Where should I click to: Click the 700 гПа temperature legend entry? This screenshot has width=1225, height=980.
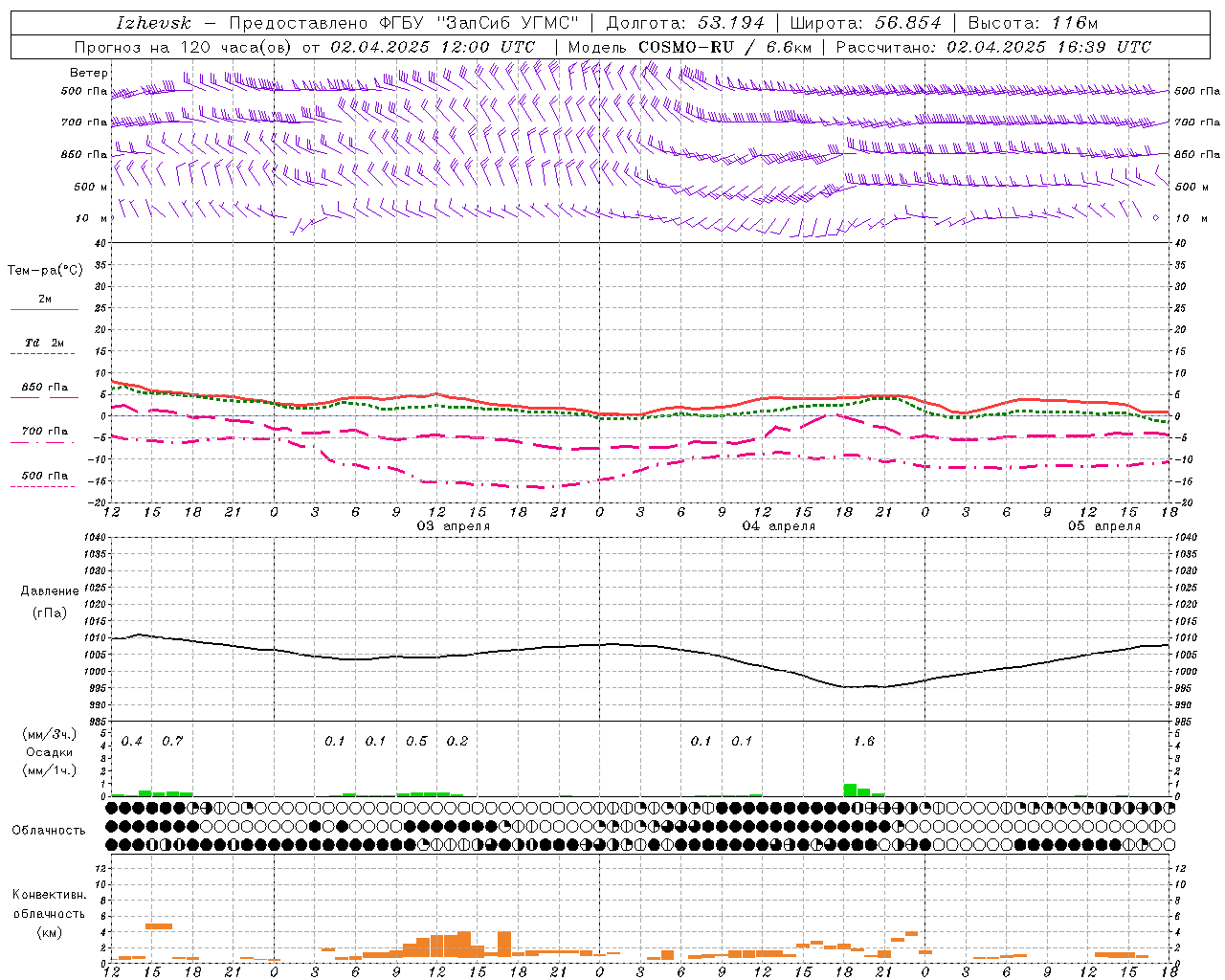(44, 434)
